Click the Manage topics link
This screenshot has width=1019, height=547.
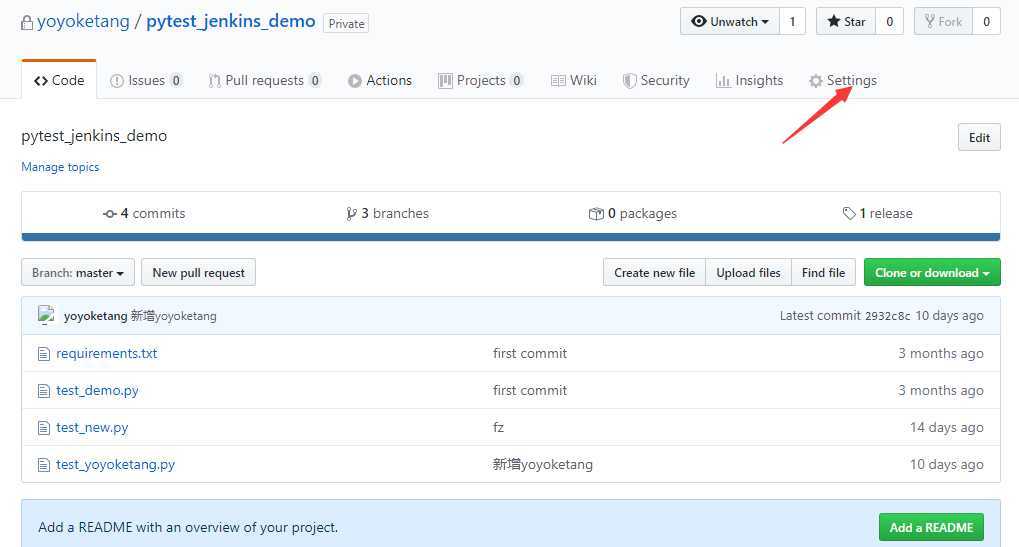[x=60, y=167]
